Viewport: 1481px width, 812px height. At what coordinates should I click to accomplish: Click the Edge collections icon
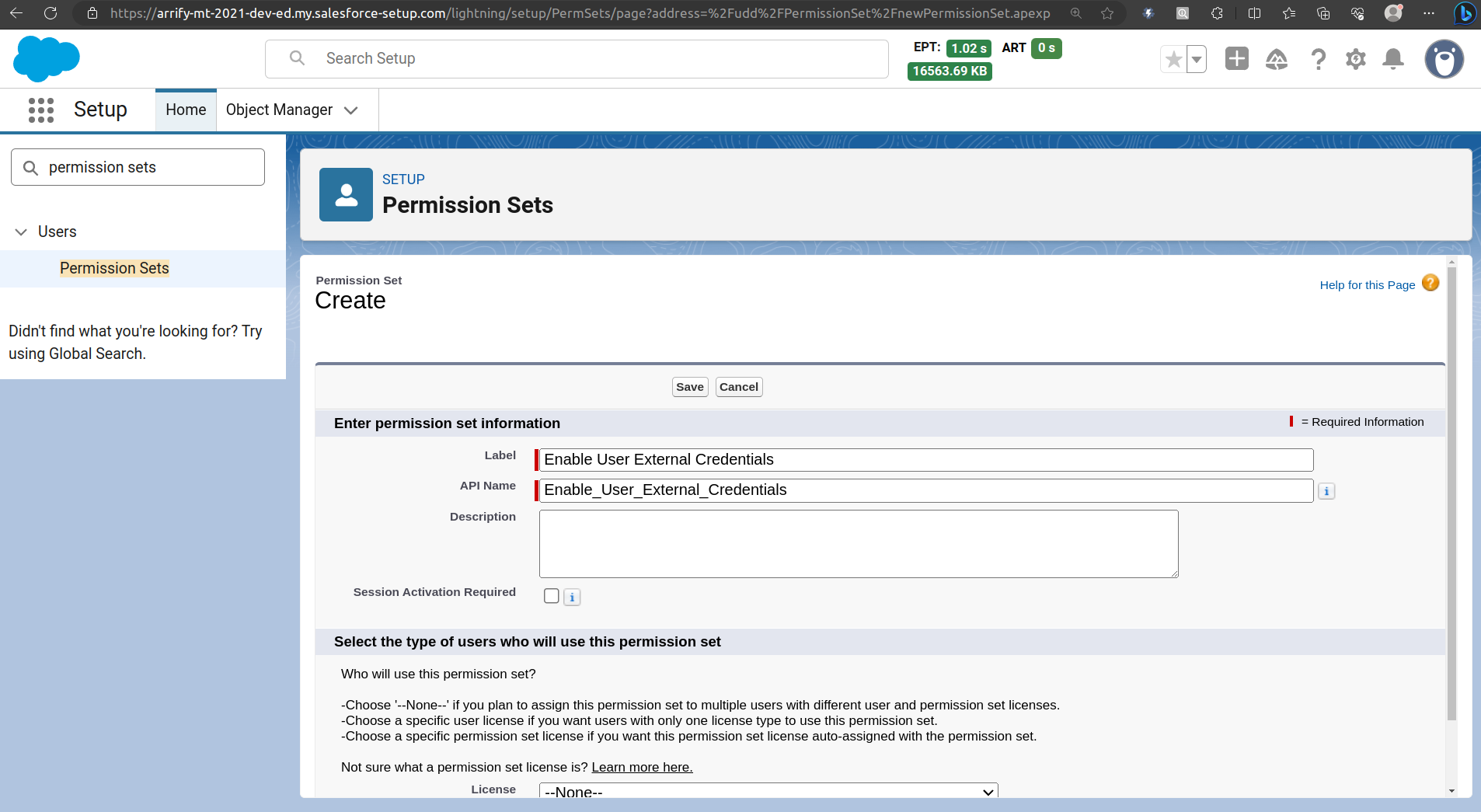[x=1322, y=13]
